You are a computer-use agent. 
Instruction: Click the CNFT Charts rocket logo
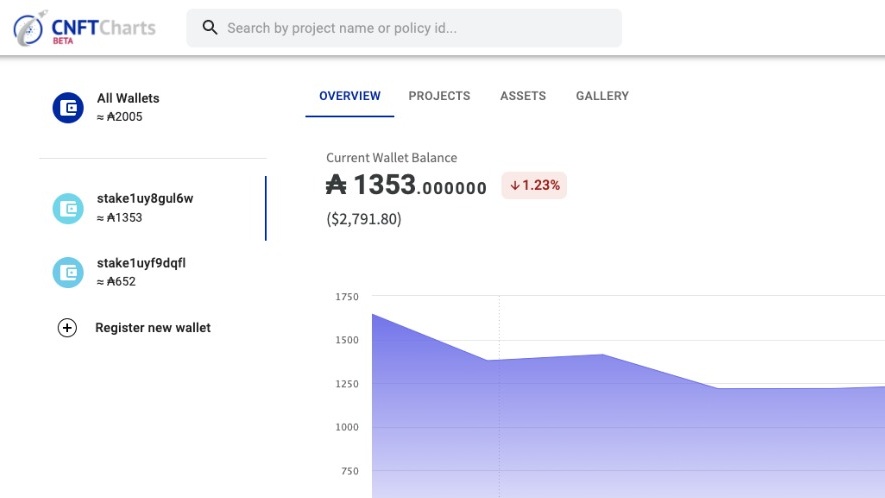click(29, 28)
